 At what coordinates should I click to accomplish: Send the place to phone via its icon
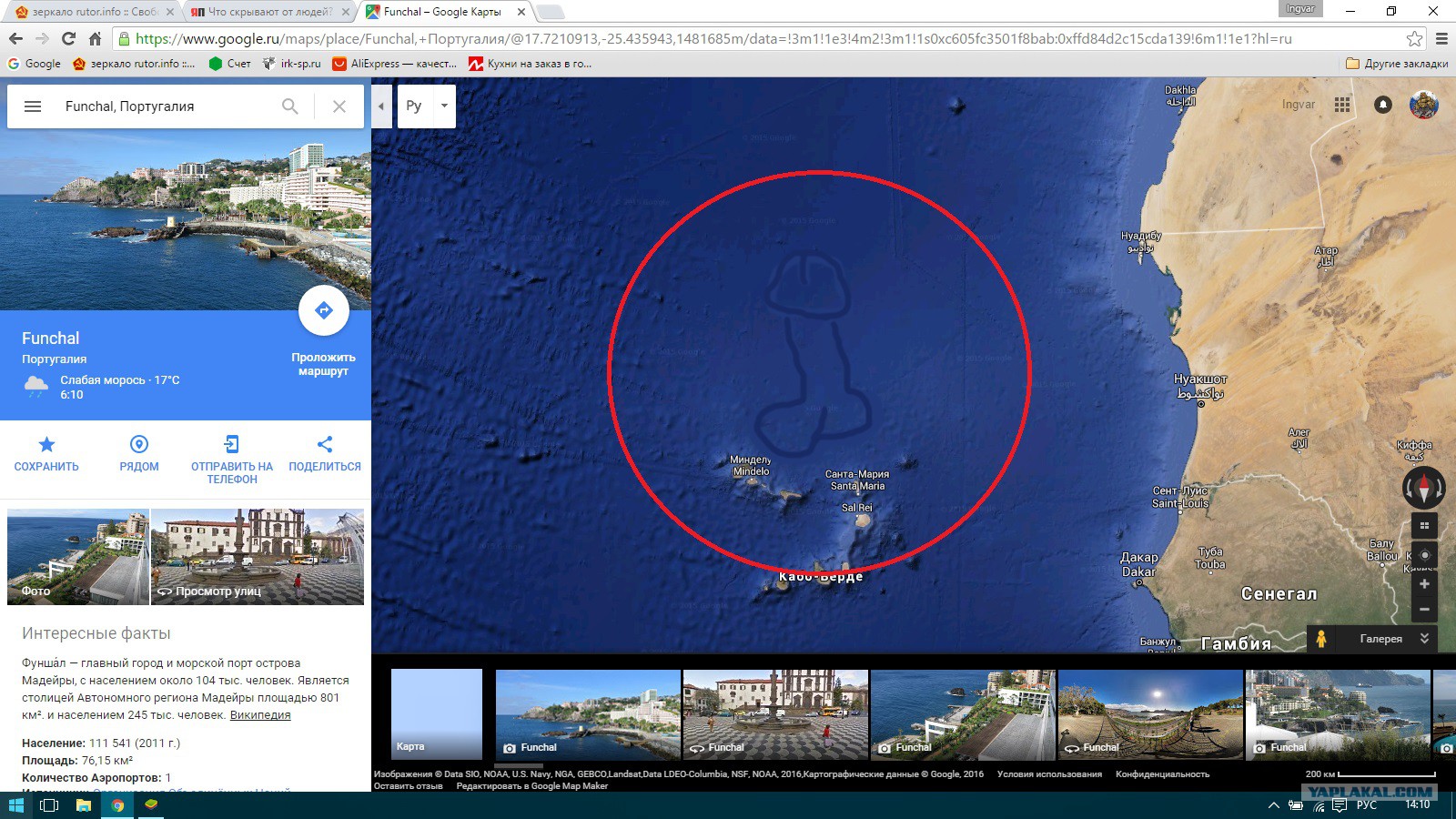click(232, 445)
